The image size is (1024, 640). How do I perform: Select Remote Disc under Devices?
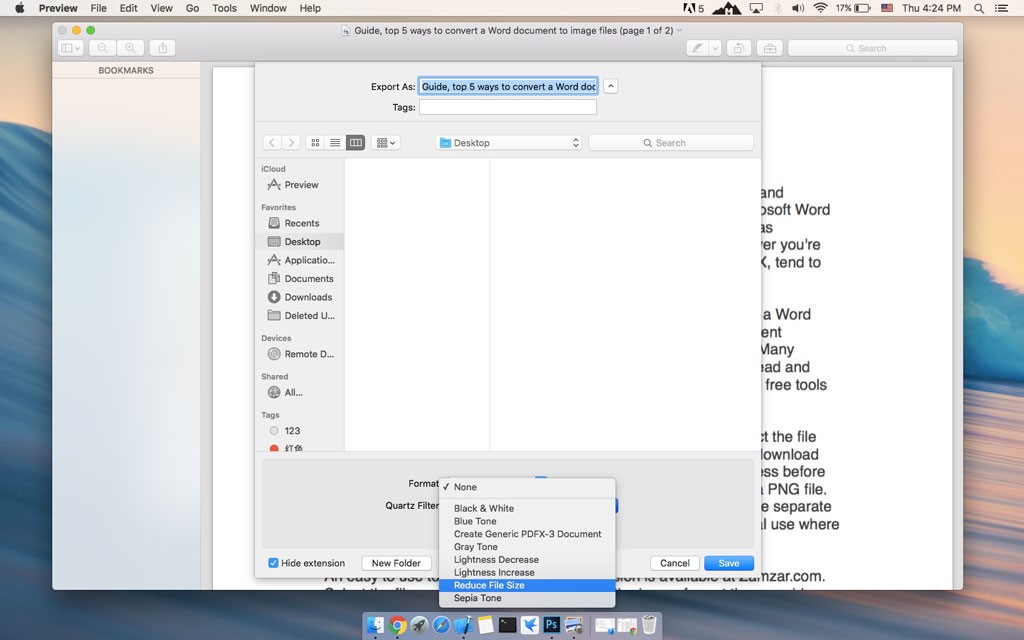click(299, 354)
